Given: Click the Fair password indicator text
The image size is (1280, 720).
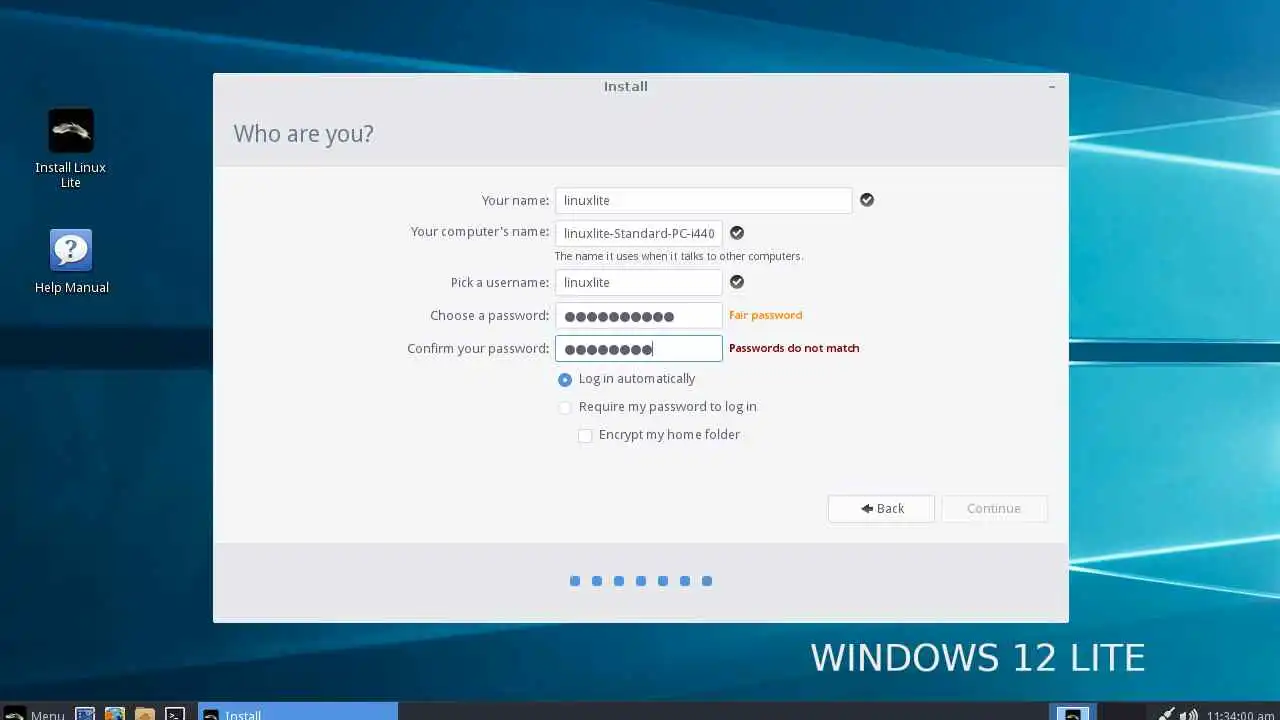Looking at the screenshot, I should coord(765,315).
